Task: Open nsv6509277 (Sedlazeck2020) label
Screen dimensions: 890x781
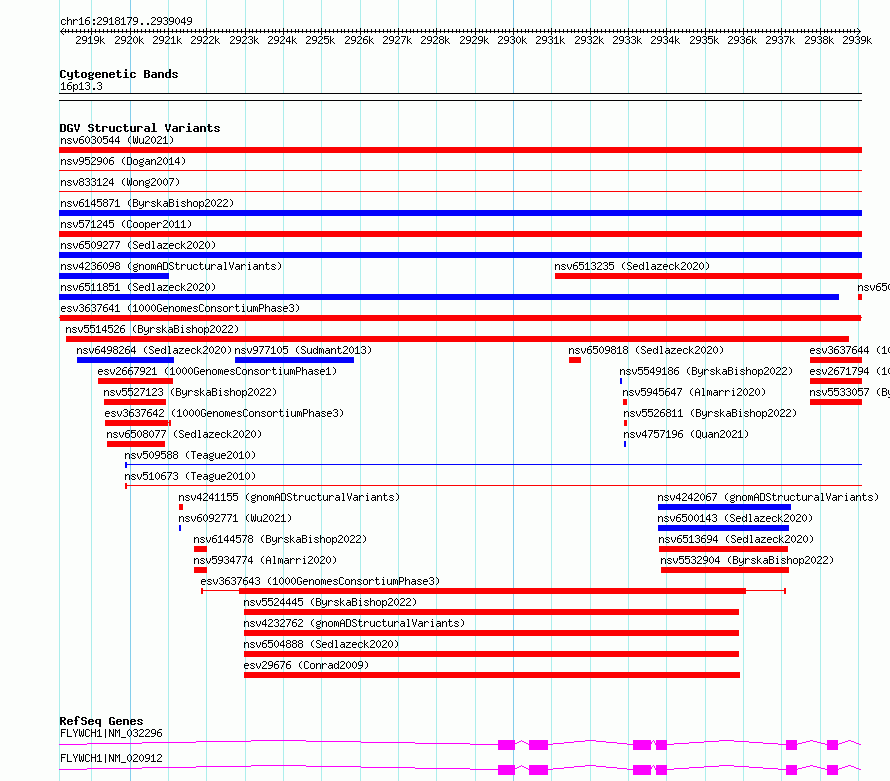Action: click(138, 245)
